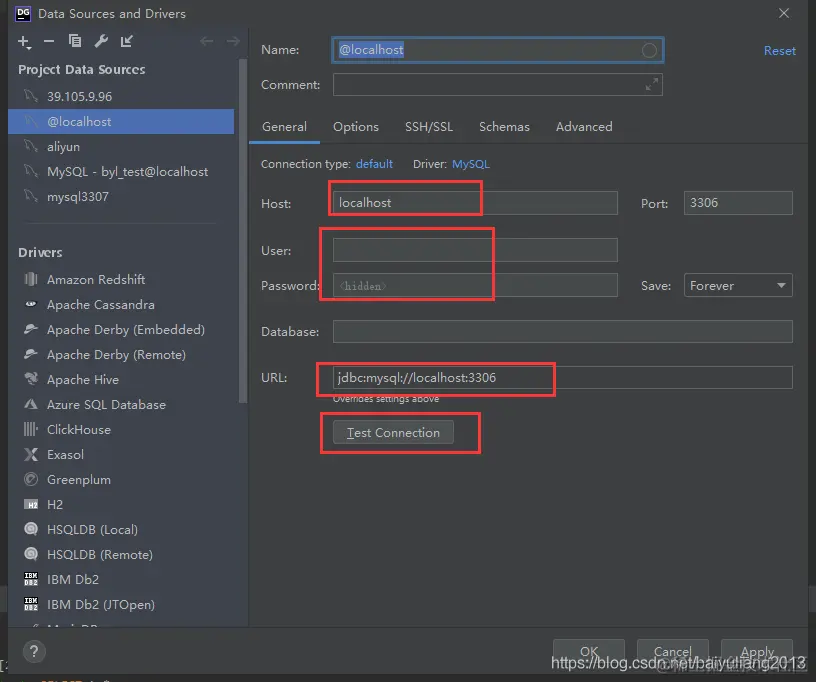This screenshot has width=816, height=682.
Task: Click the Password input field
Action: point(475,285)
